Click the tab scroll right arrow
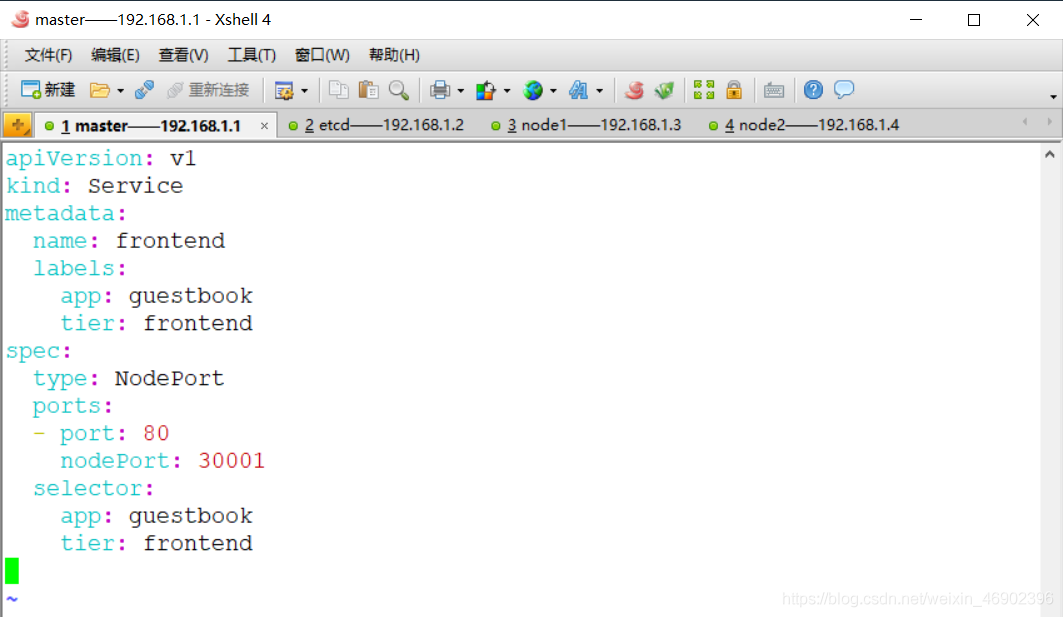This screenshot has width=1063, height=617. [x=1049, y=122]
